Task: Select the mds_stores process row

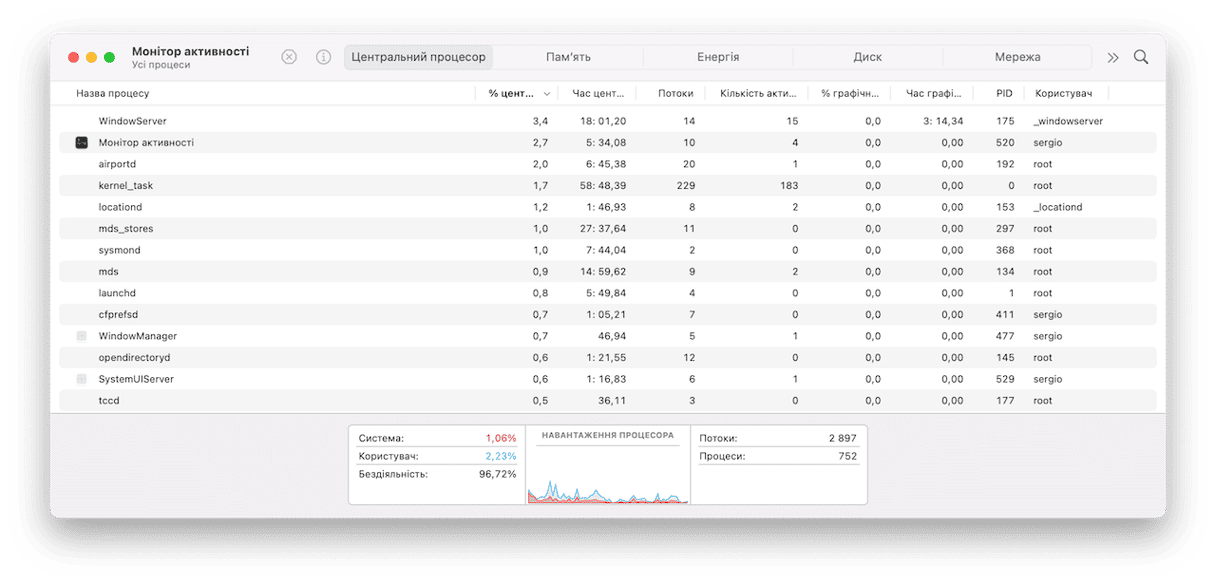Action: pyautogui.click(x=608, y=229)
